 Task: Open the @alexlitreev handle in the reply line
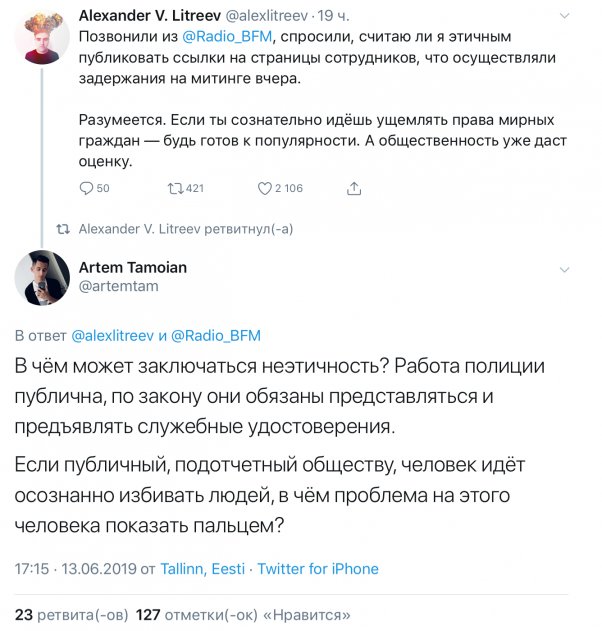coord(108,336)
